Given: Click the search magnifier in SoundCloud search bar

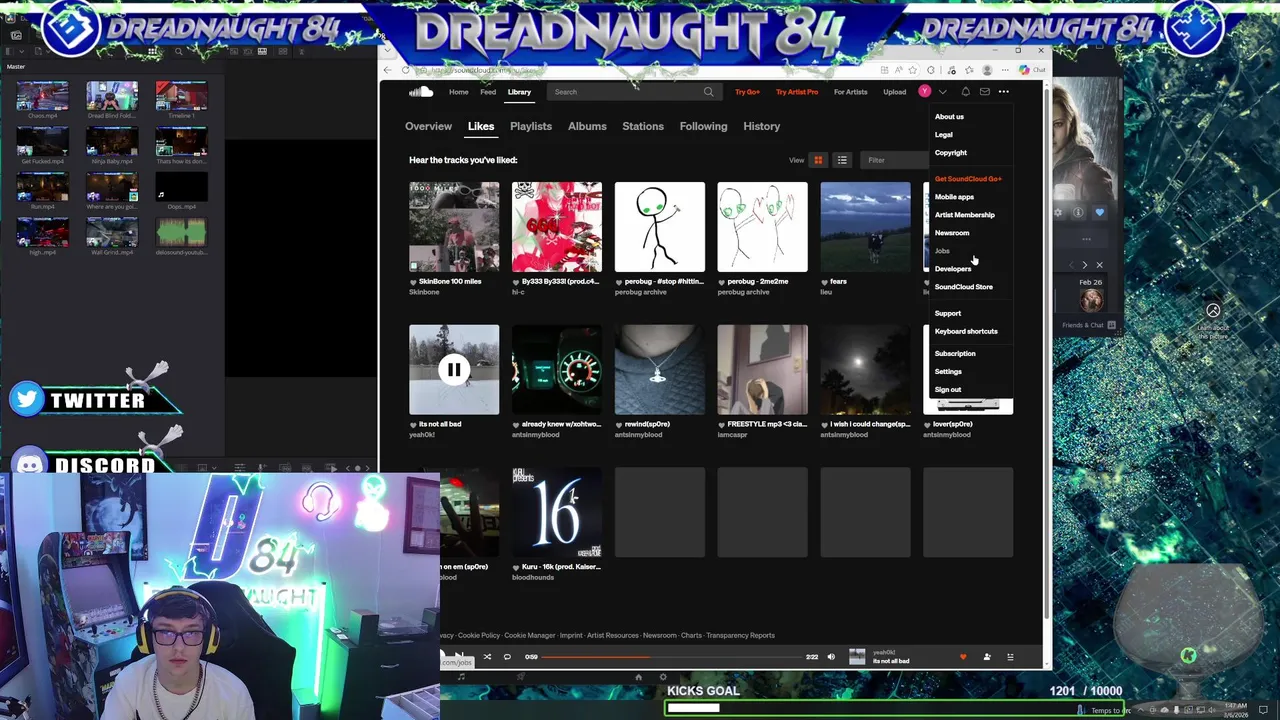Looking at the screenshot, I should click(x=708, y=92).
